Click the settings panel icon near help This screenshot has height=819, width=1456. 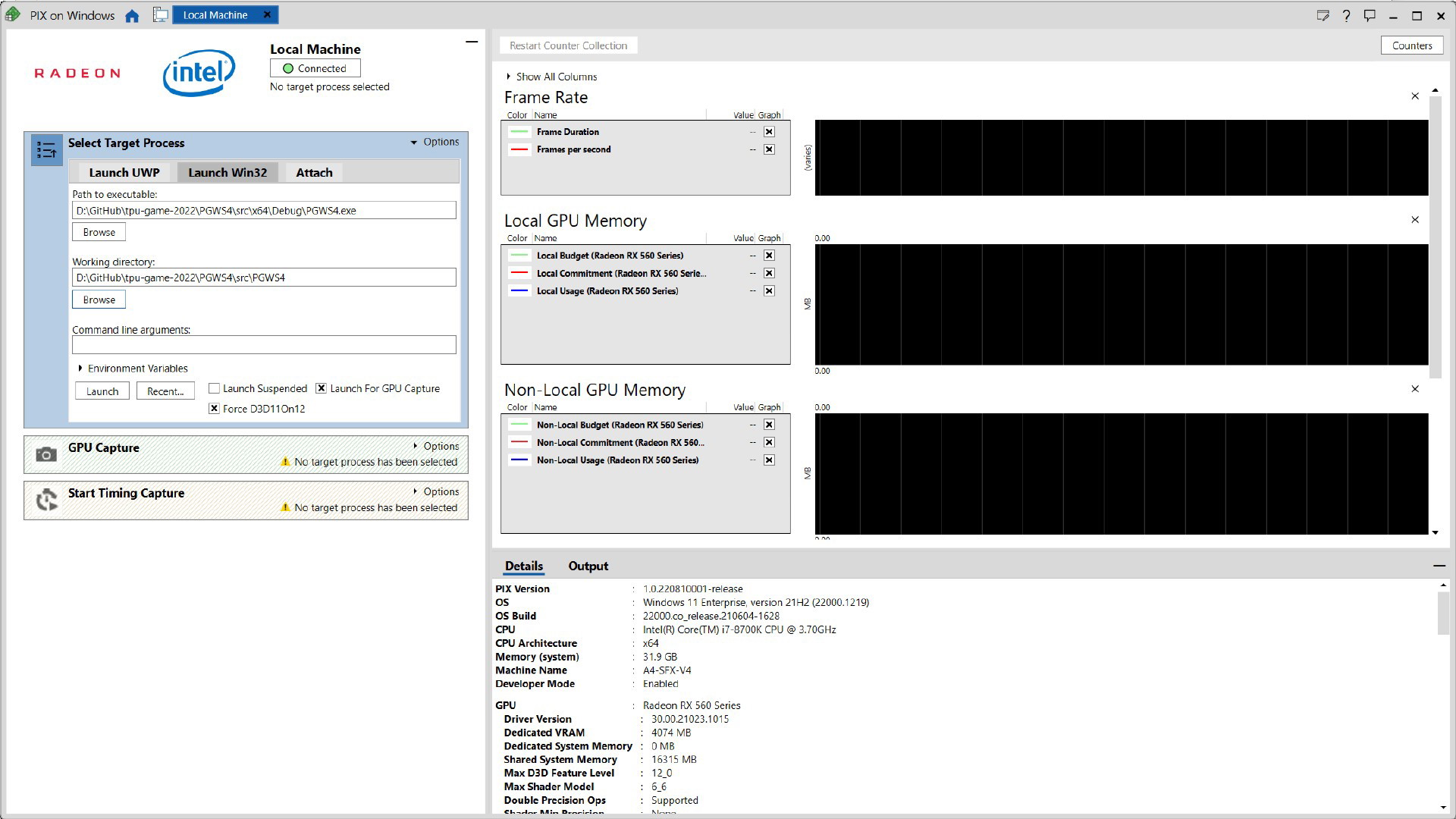point(1323,15)
